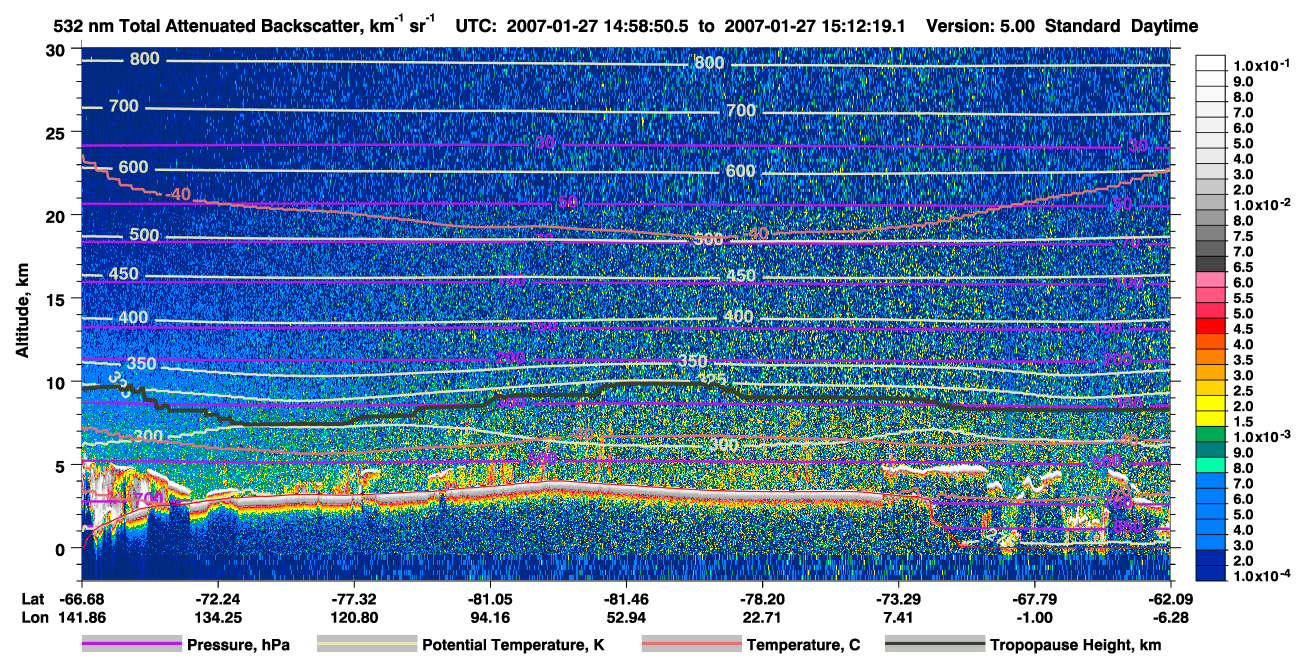
Task: Click the altitude tick label 10
Action: pos(58,382)
